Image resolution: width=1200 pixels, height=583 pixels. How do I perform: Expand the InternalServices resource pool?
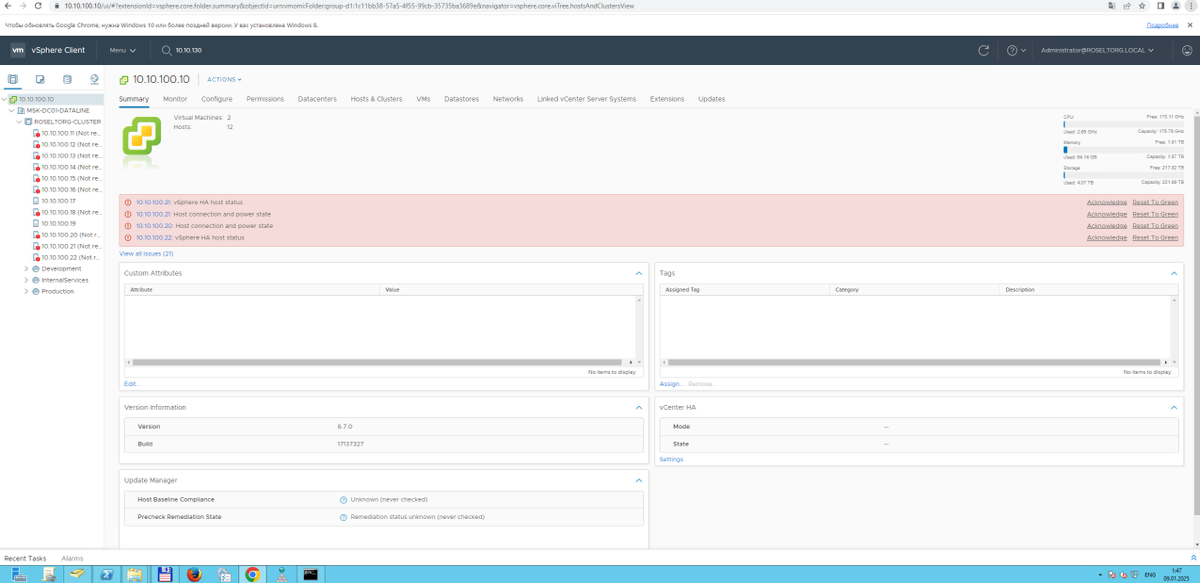click(27, 280)
